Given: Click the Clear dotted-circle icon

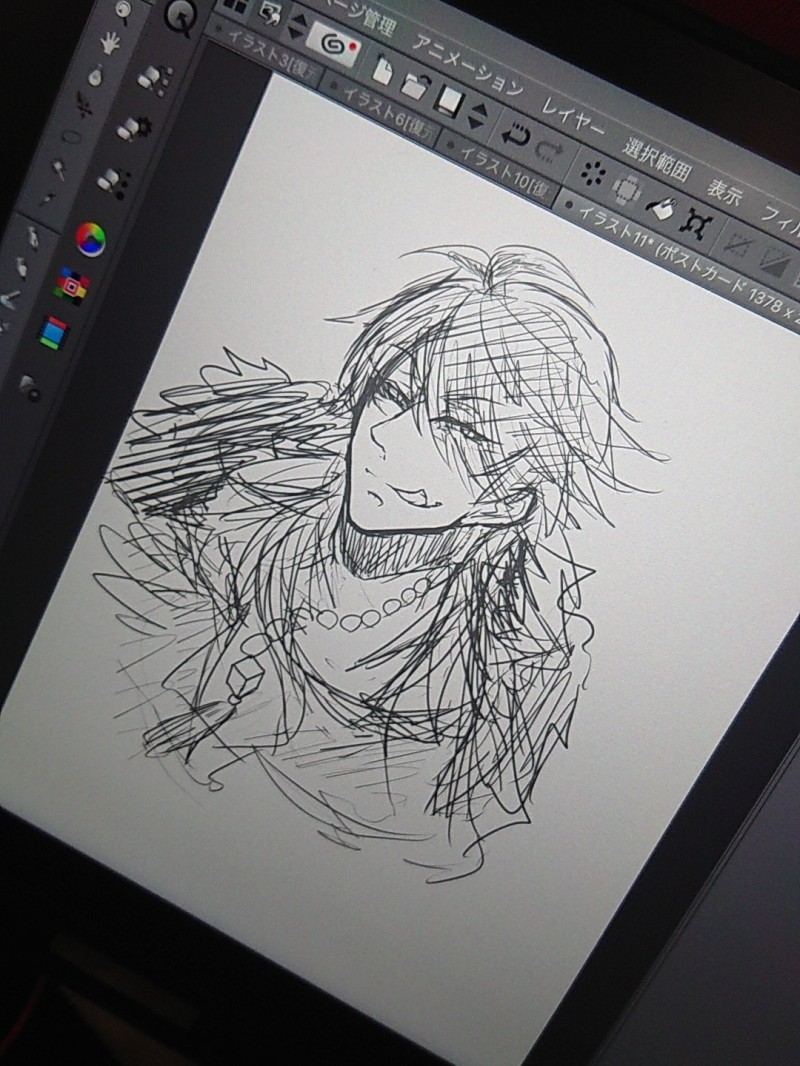Looking at the screenshot, I should click(x=593, y=175).
